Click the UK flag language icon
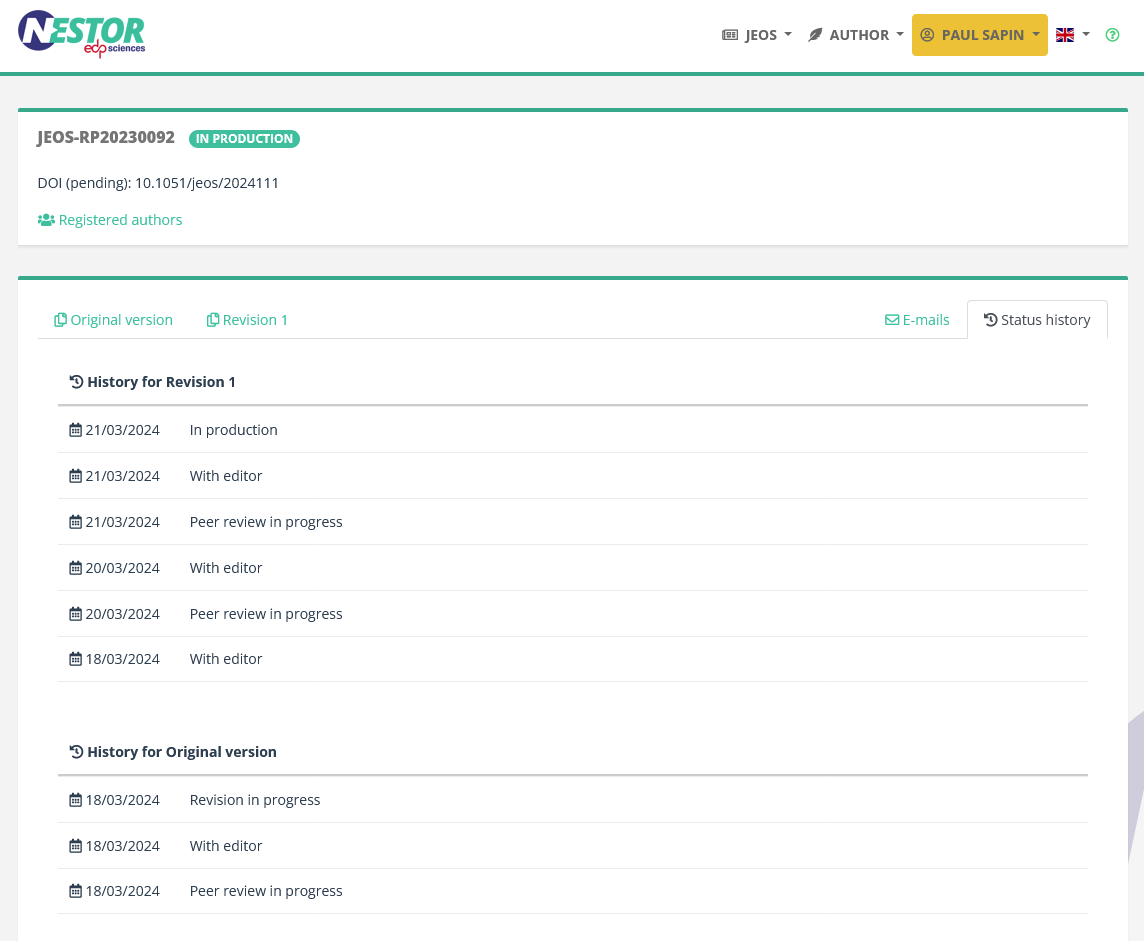 (1064, 35)
